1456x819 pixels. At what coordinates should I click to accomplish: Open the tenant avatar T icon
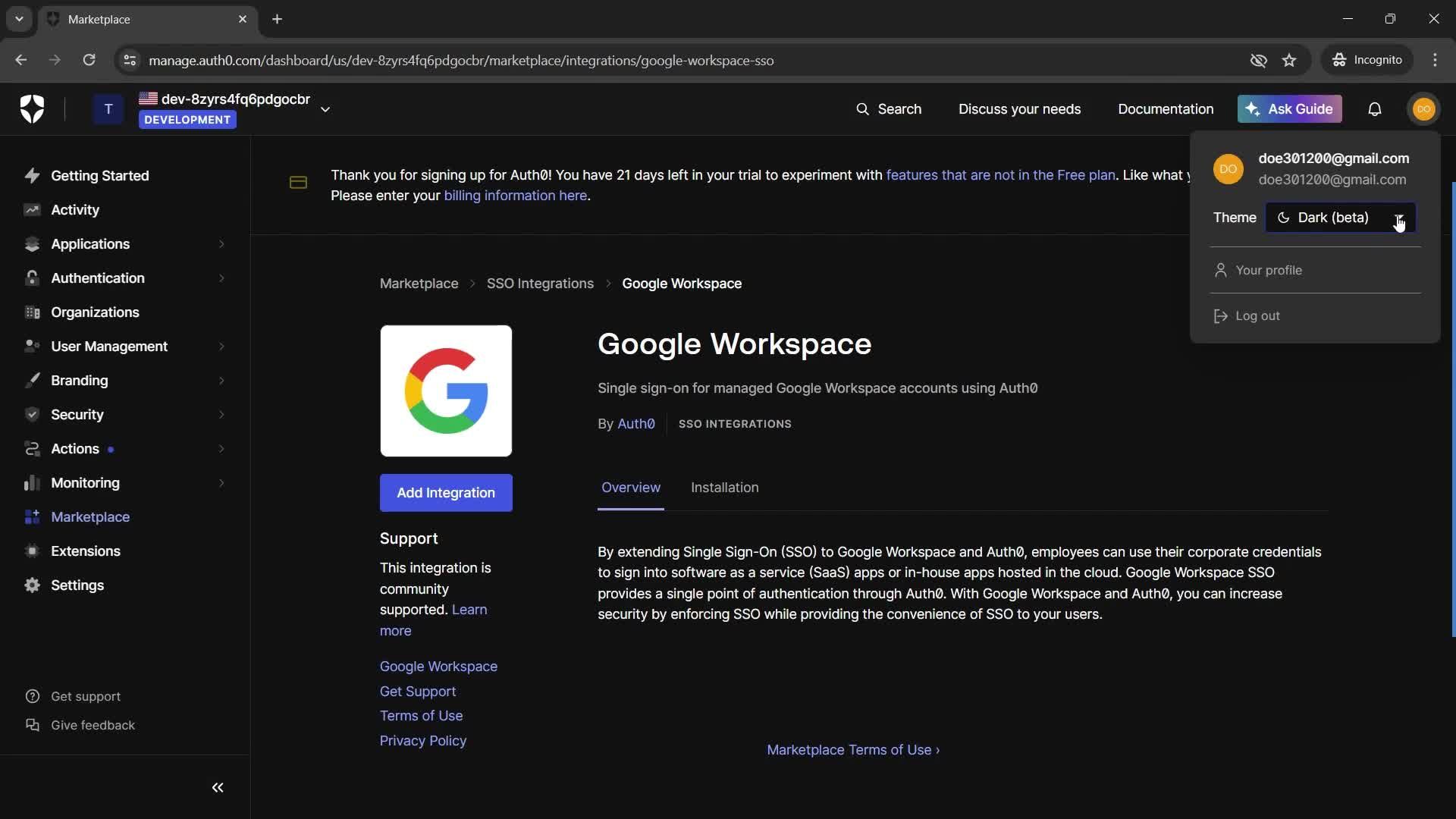tap(108, 109)
